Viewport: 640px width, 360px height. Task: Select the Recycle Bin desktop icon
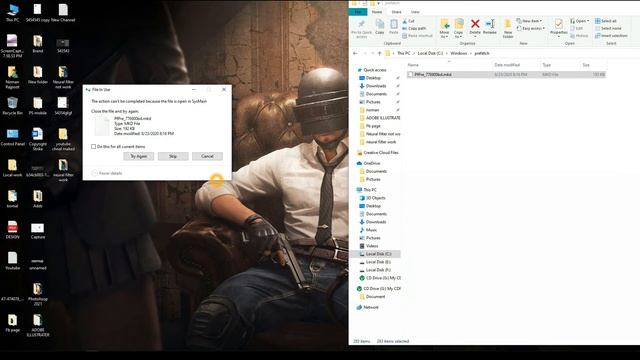coord(12,106)
